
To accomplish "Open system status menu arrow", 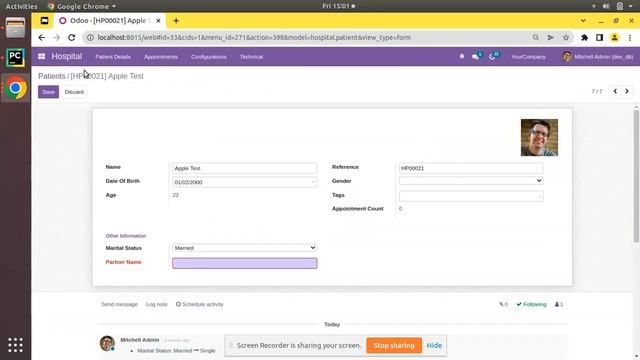I will (x=631, y=6).
